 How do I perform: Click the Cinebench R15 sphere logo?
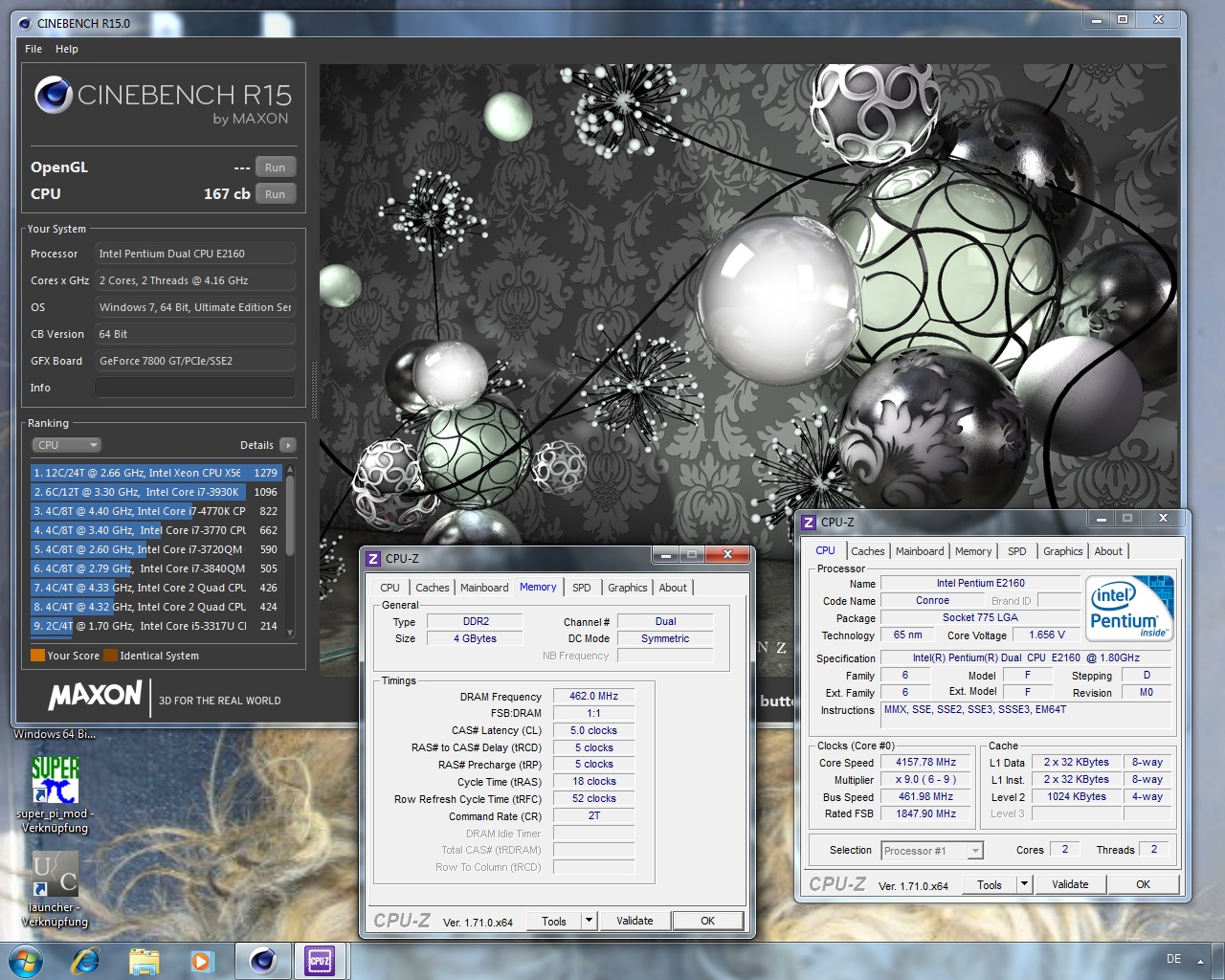click(x=54, y=95)
